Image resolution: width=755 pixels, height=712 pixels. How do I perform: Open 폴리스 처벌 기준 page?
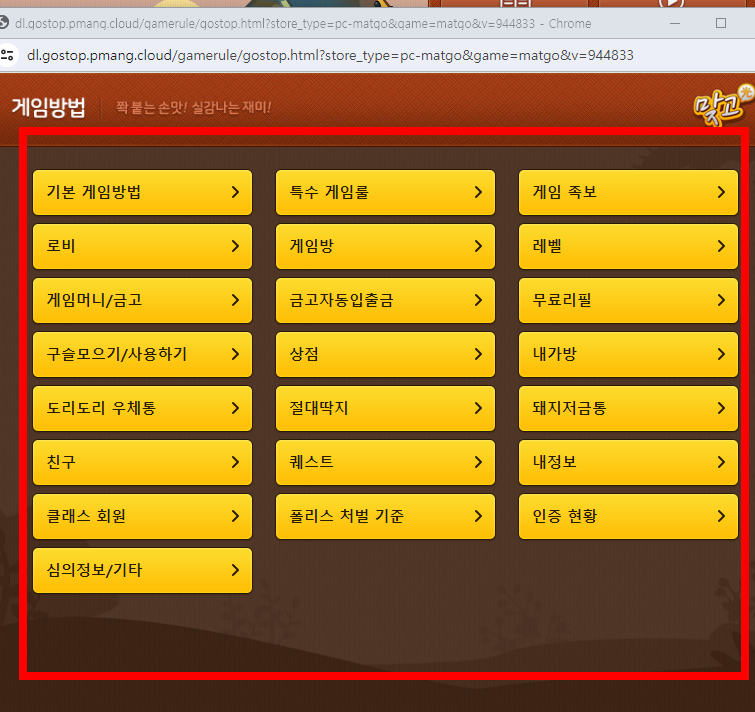click(385, 516)
